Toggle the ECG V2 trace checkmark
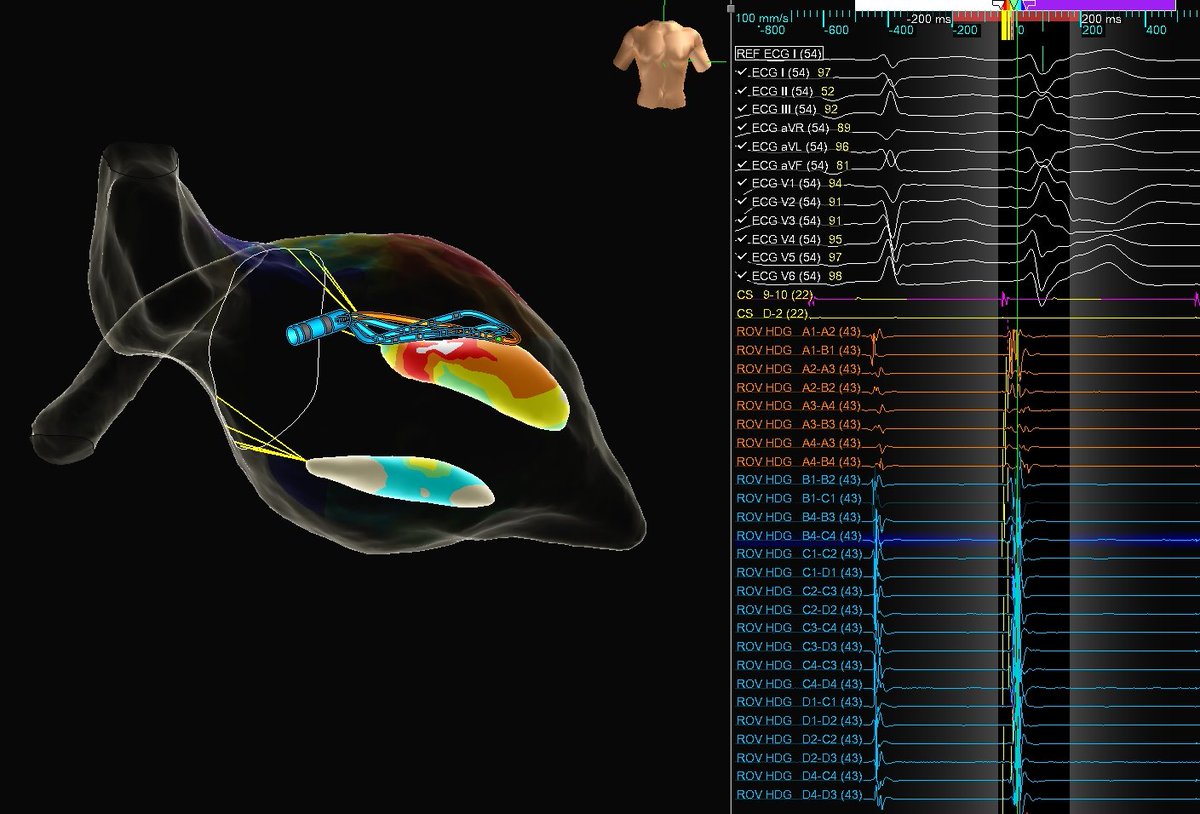Viewport: 1200px width, 814px height. 741,202
